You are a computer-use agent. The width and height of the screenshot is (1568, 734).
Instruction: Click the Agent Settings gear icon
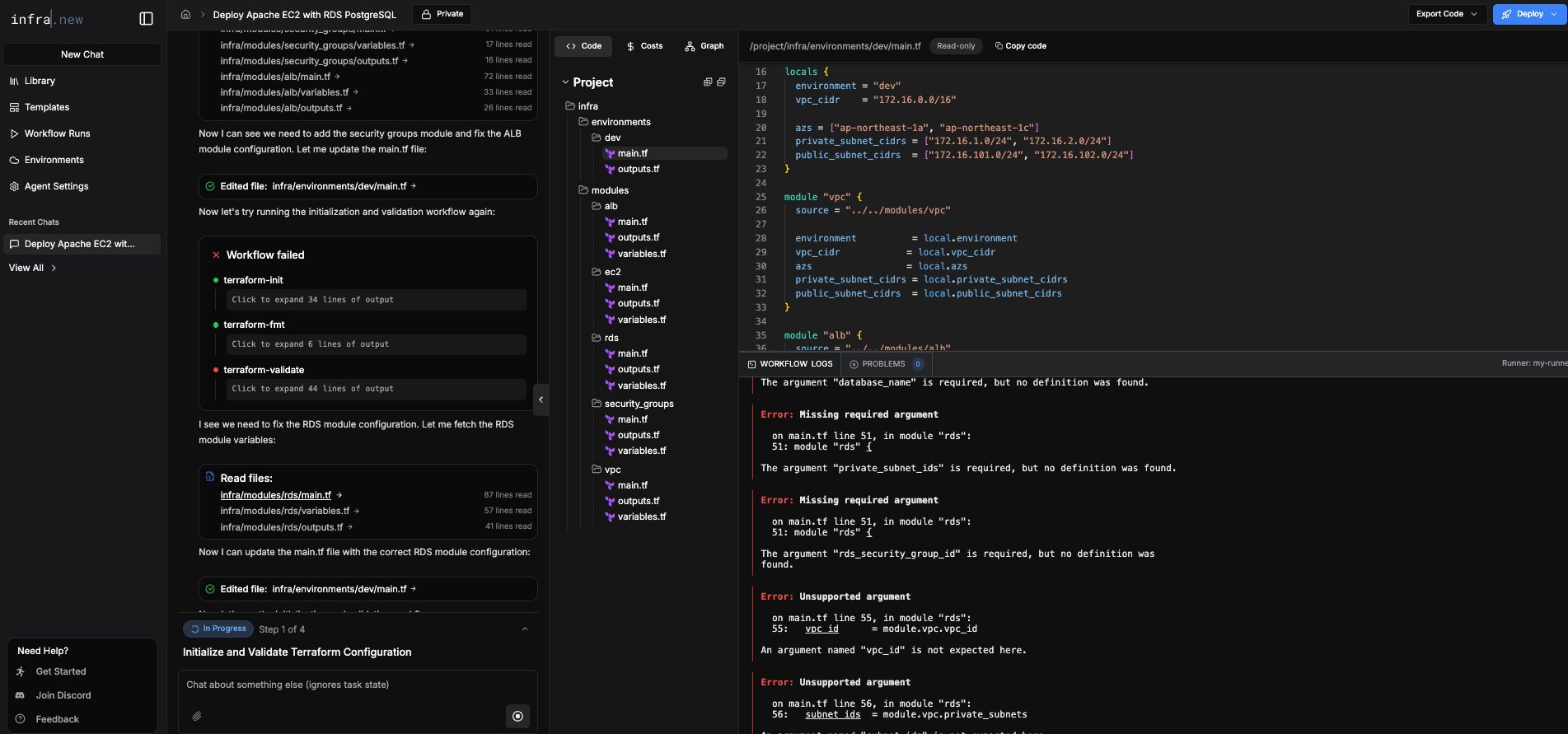pos(14,186)
